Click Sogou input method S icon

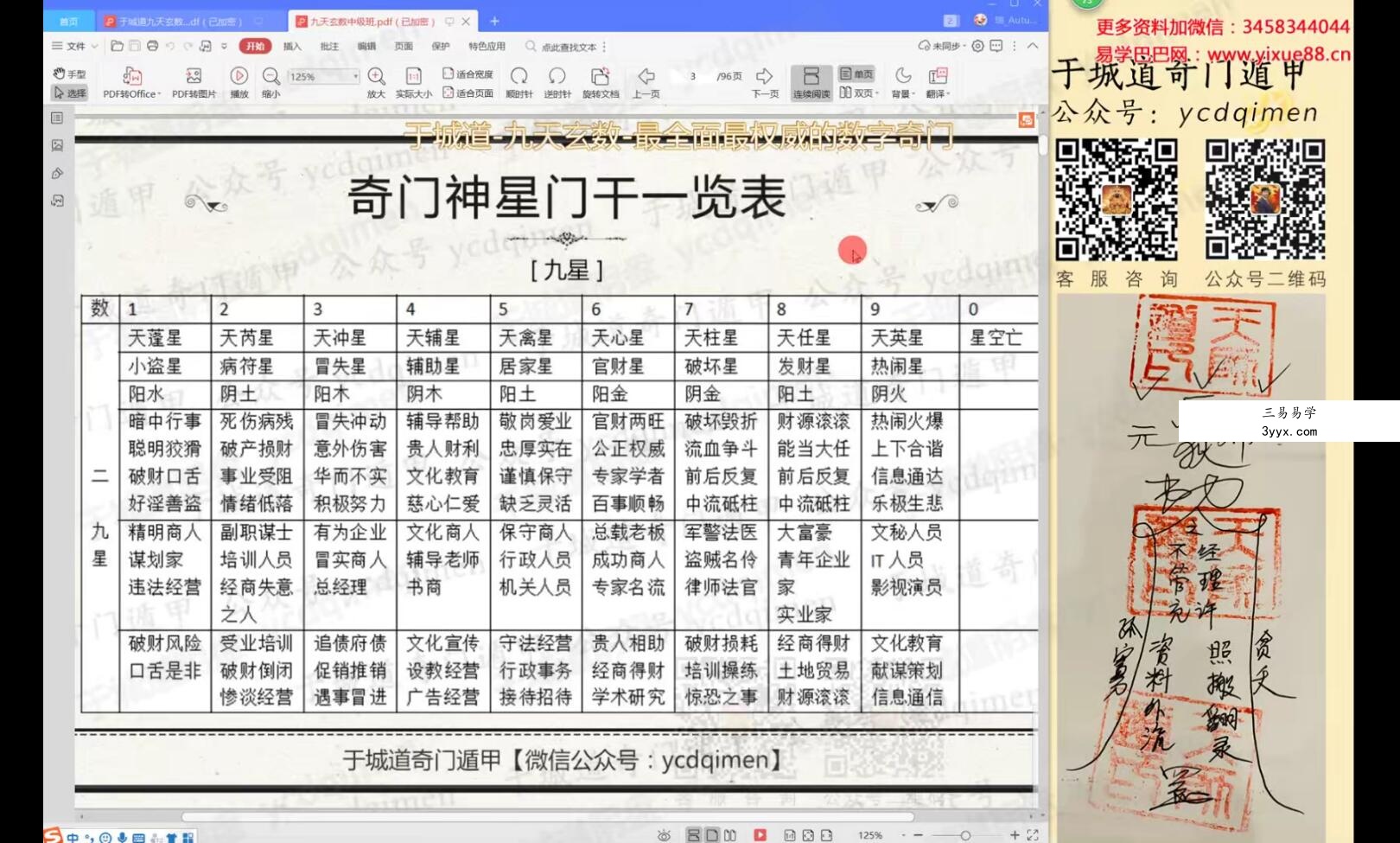53,836
